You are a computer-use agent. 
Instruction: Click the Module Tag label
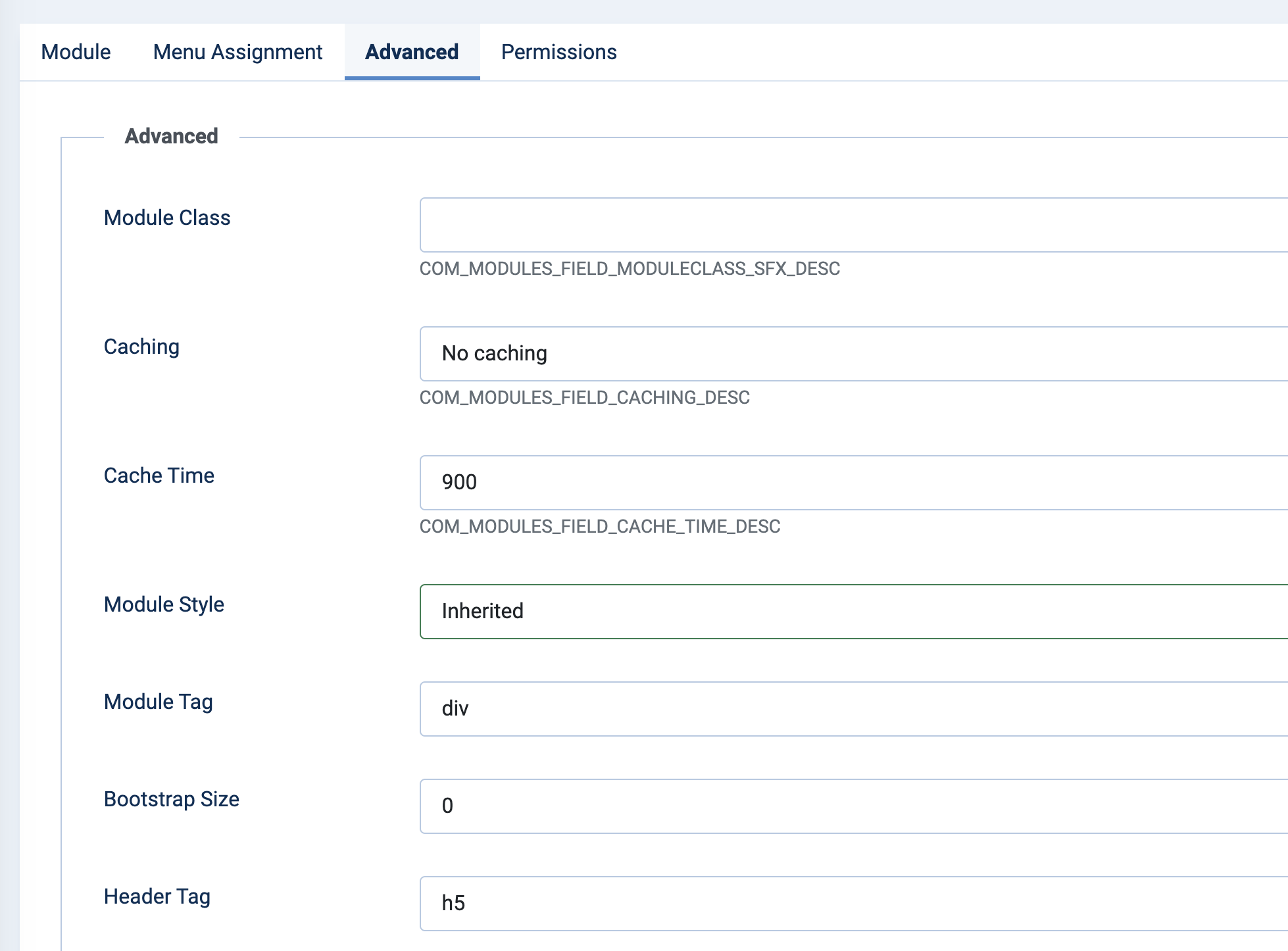pos(157,702)
